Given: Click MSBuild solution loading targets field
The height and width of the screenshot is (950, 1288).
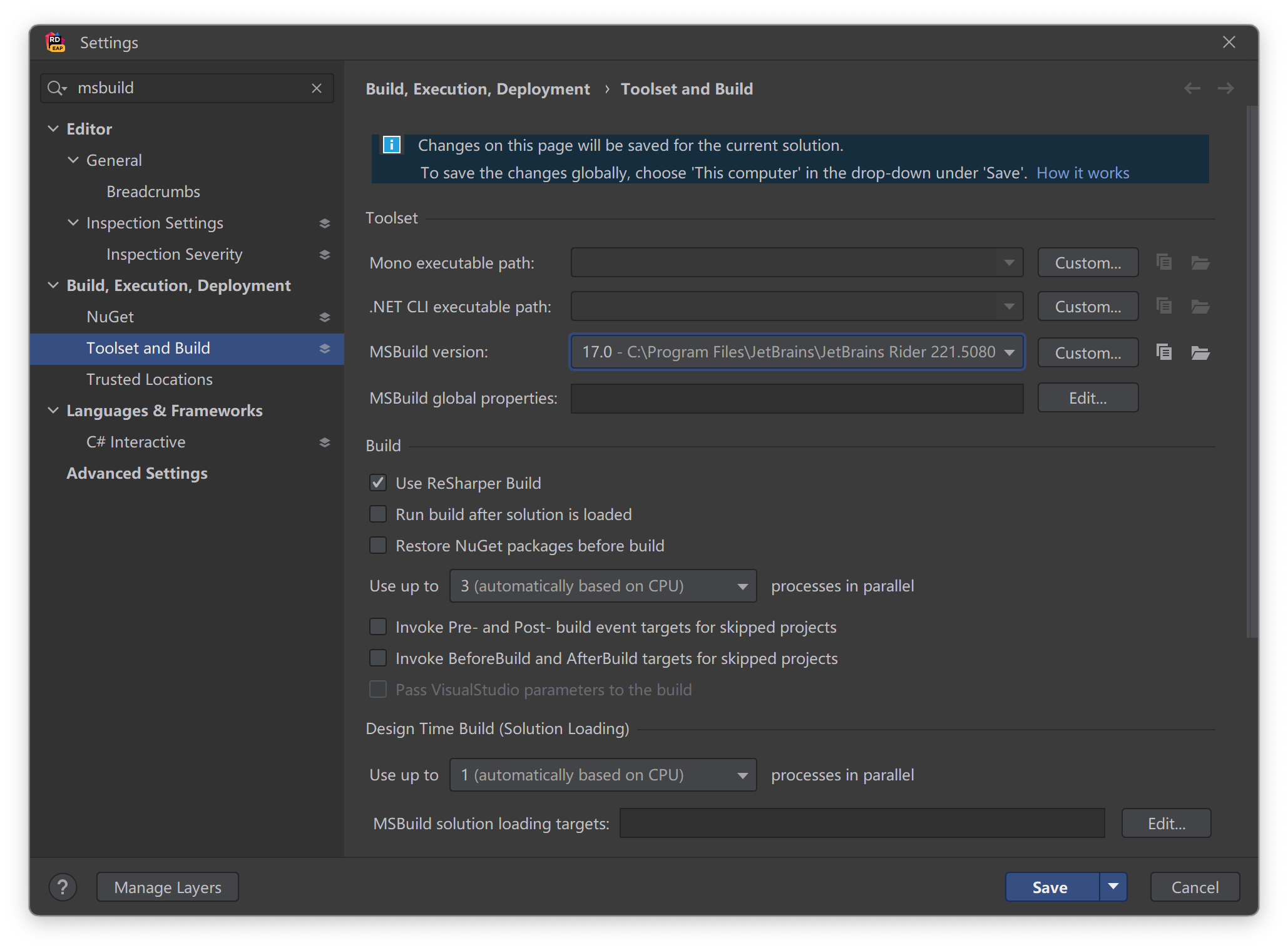Looking at the screenshot, I should point(862,823).
